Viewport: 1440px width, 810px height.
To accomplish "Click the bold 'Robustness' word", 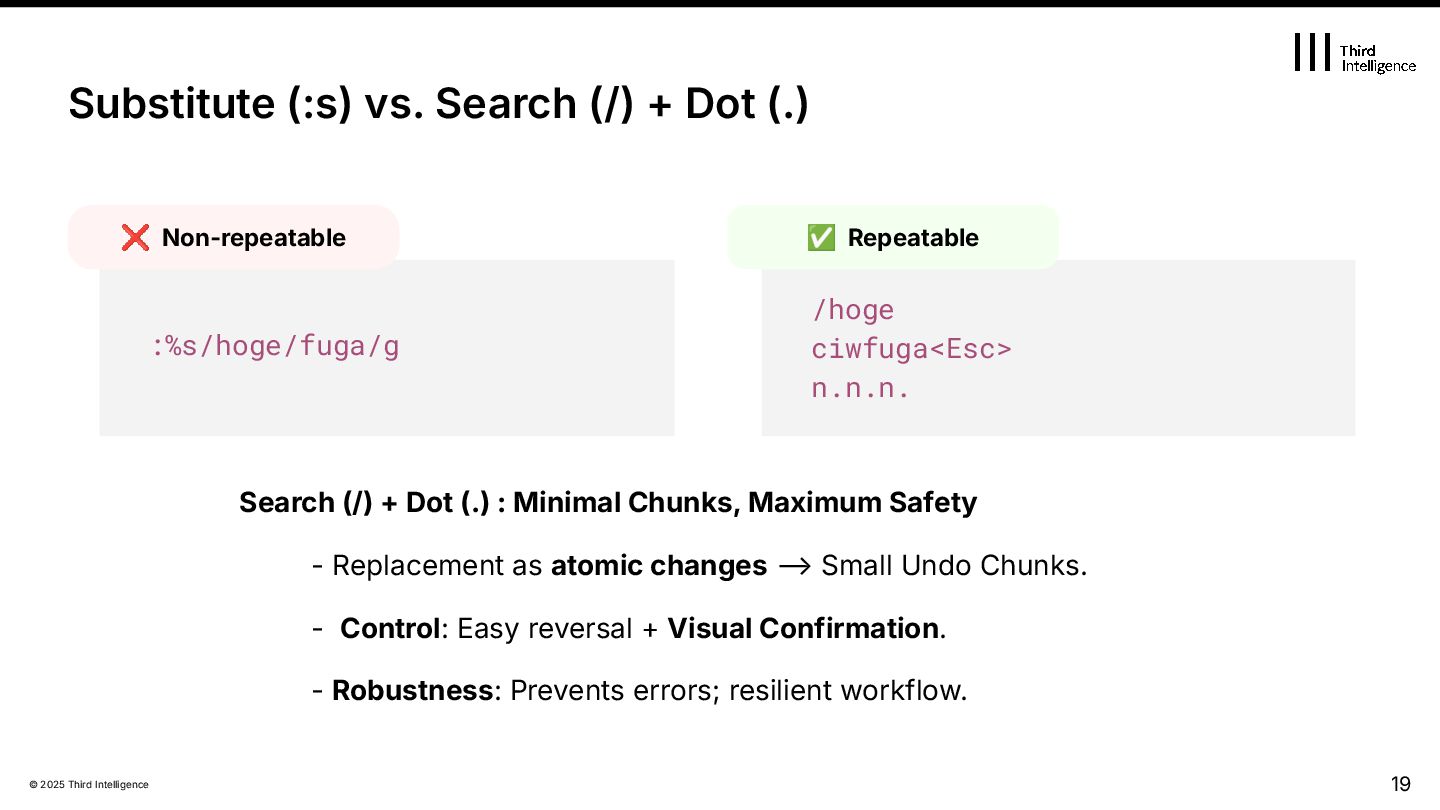I will click(412, 691).
